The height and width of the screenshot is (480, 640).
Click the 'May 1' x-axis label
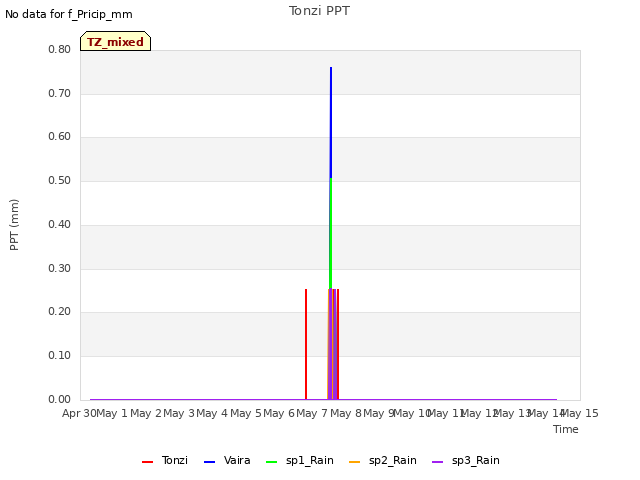click(x=112, y=413)
